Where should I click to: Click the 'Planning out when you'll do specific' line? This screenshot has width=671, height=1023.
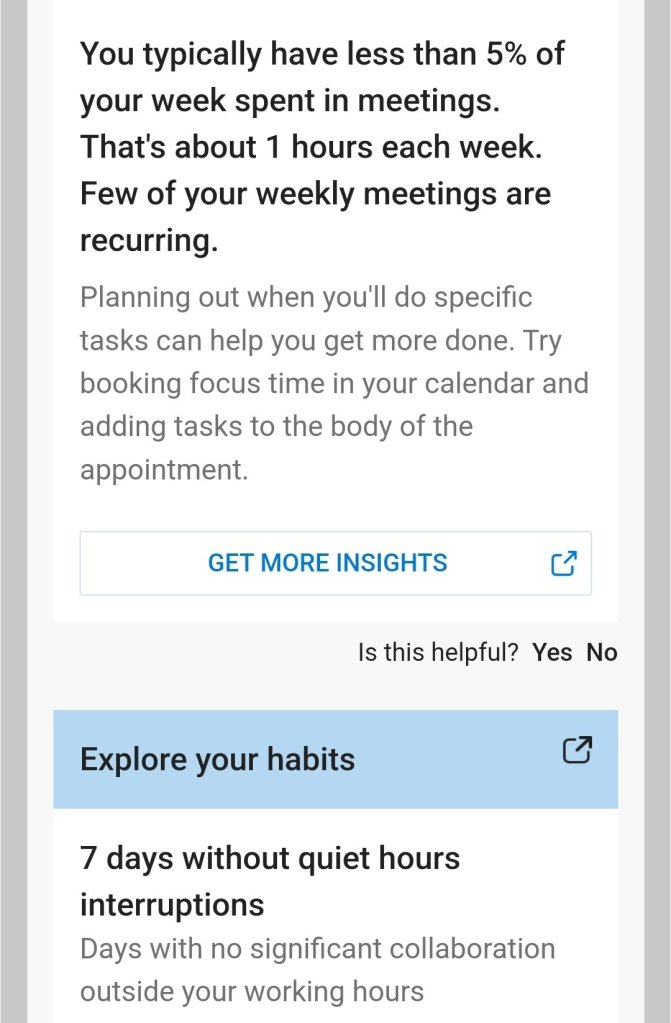(306, 297)
